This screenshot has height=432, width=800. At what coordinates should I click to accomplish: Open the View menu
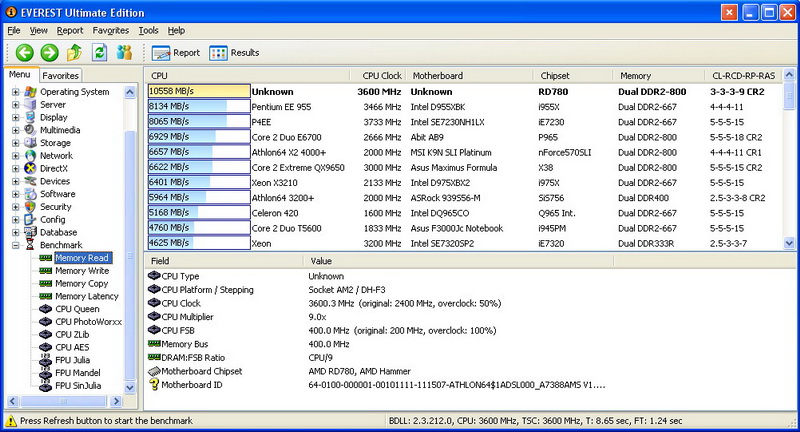point(38,31)
